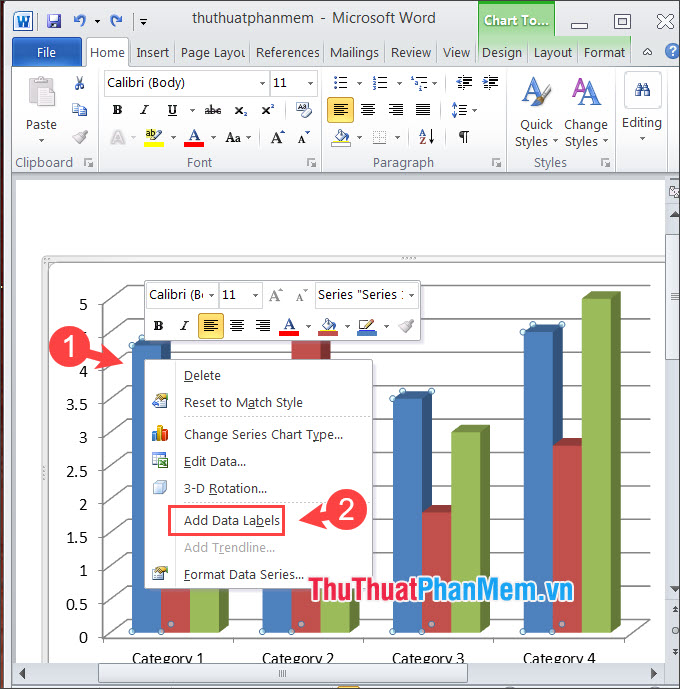Open the File tab
This screenshot has height=689, width=680.
pyautogui.click(x=46, y=53)
